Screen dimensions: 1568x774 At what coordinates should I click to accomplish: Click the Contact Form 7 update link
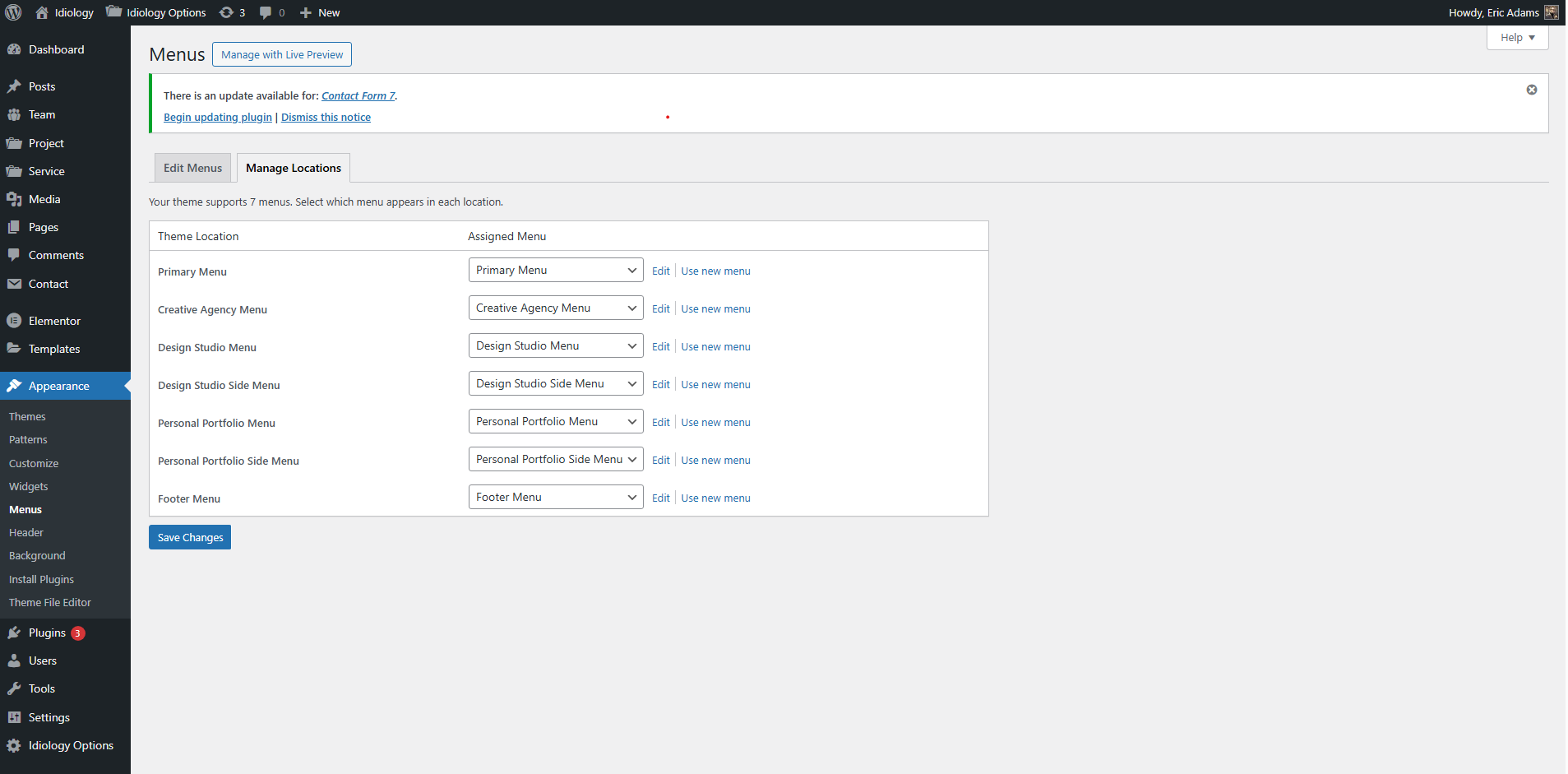click(x=358, y=96)
